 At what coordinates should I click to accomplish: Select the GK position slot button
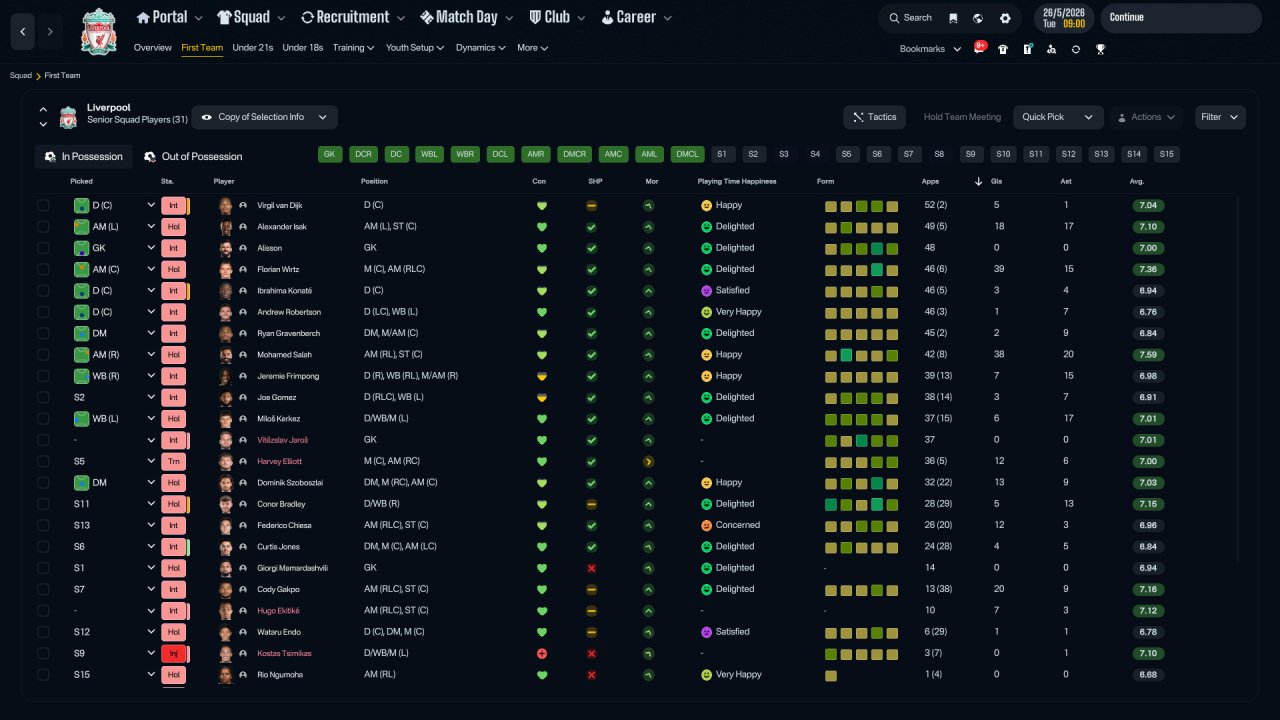(x=330, y=154)
